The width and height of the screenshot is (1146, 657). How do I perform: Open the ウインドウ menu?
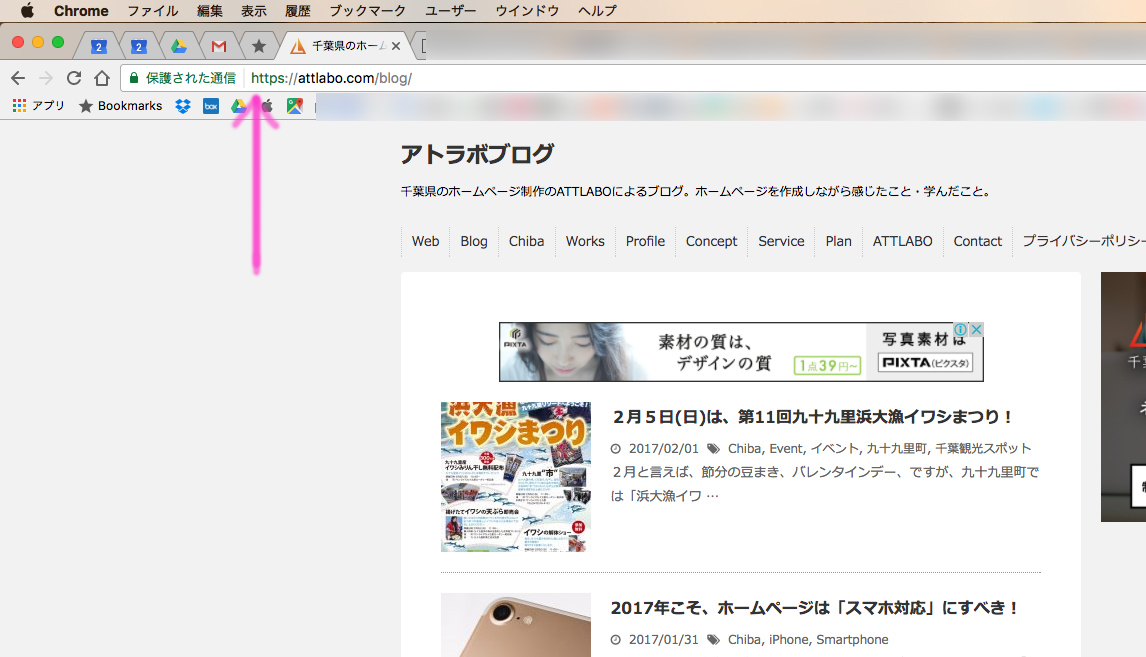[527, 11]
